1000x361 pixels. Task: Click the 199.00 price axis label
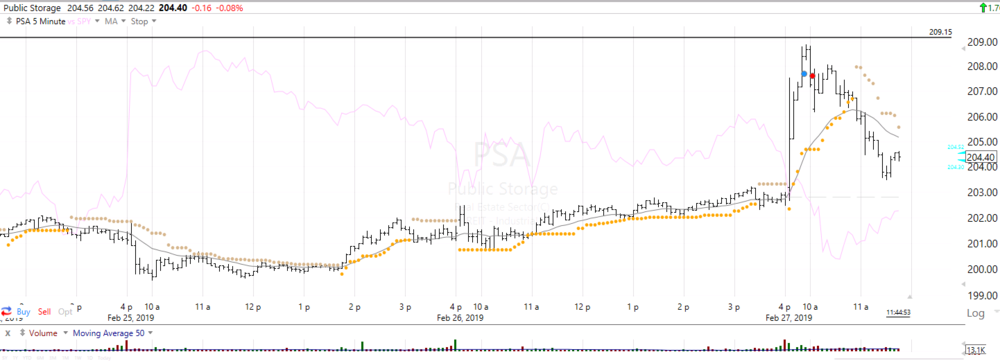pyautogui.click(x=982, y=295)
